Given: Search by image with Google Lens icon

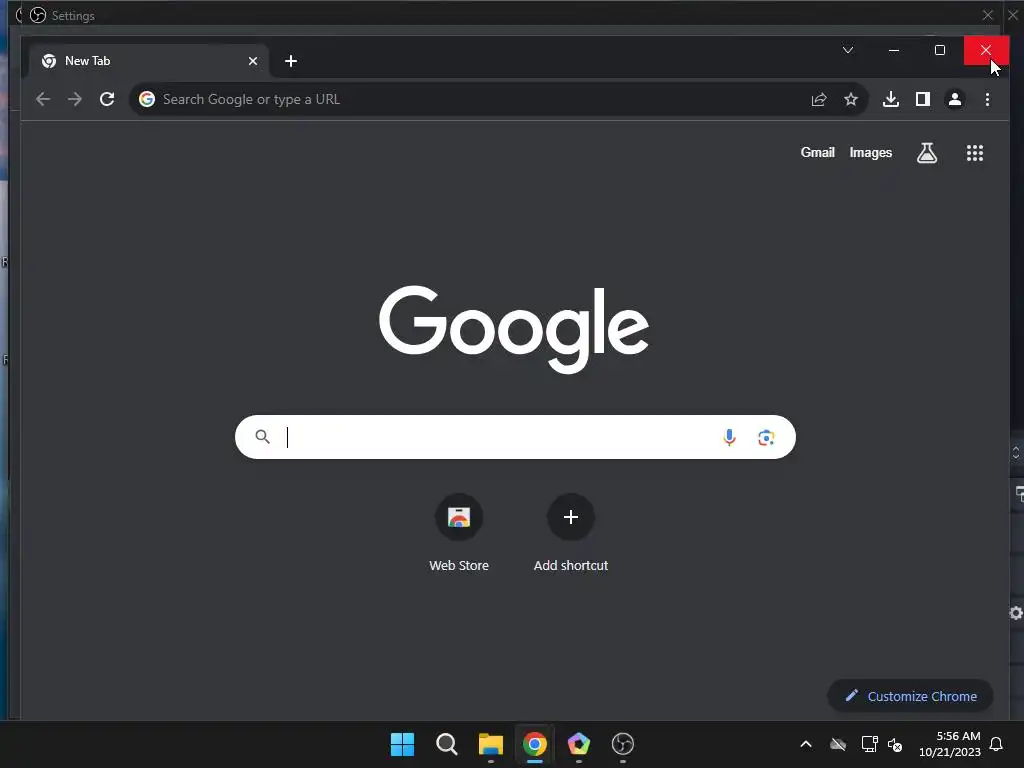Looking at the screenshot, I should point(766,437).
